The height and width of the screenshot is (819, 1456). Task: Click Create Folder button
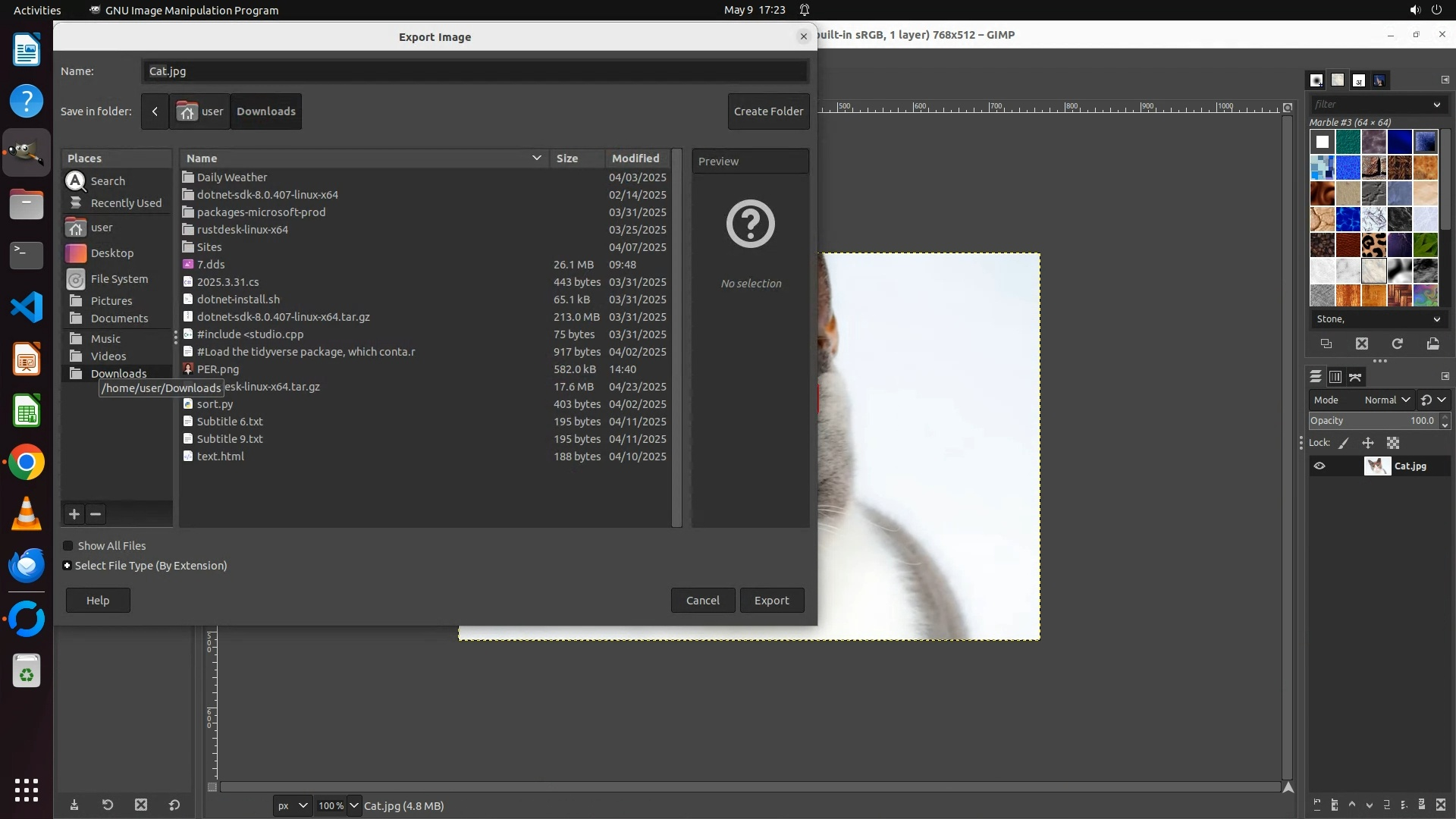[x=768, y=111]
